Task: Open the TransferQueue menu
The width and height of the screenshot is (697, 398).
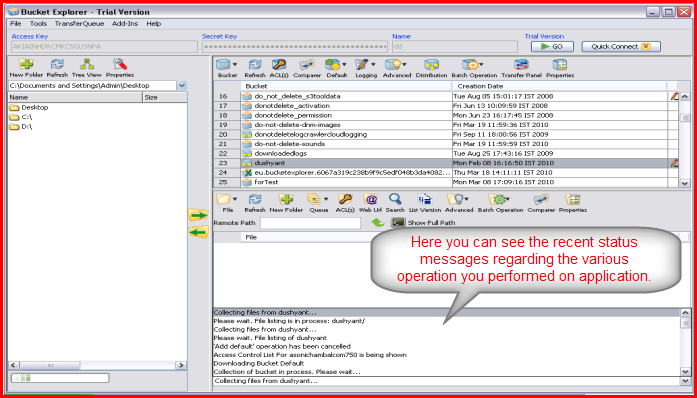Action: [80, 24]
